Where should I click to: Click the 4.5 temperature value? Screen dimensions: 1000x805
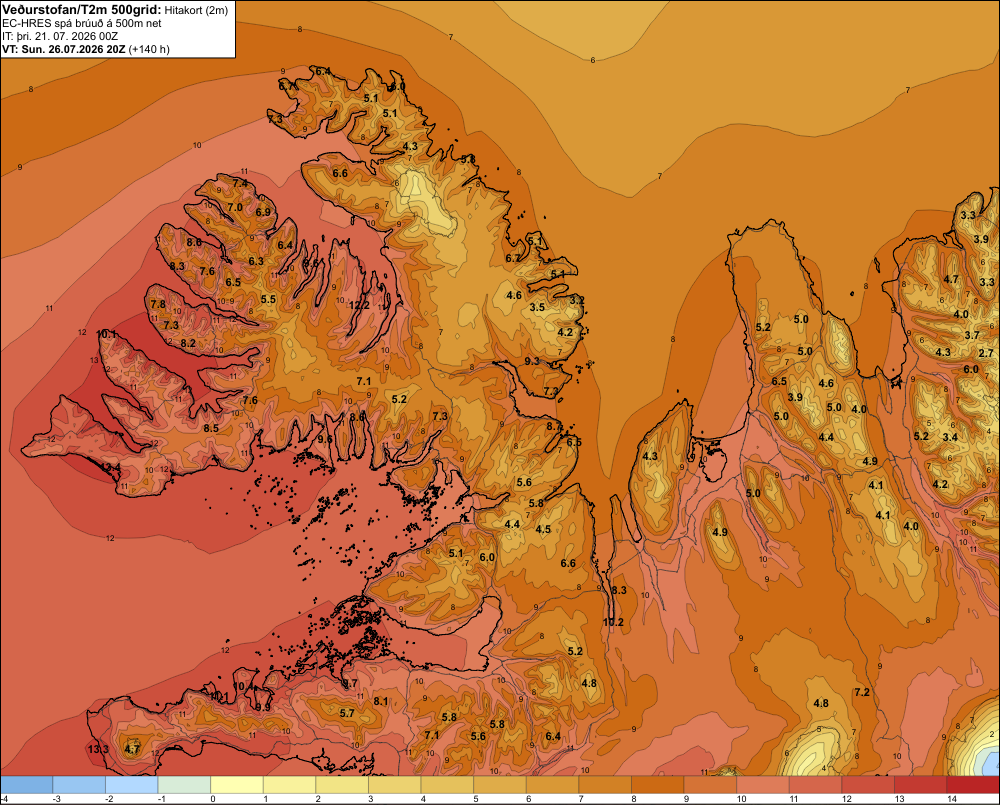pos(543,529)
